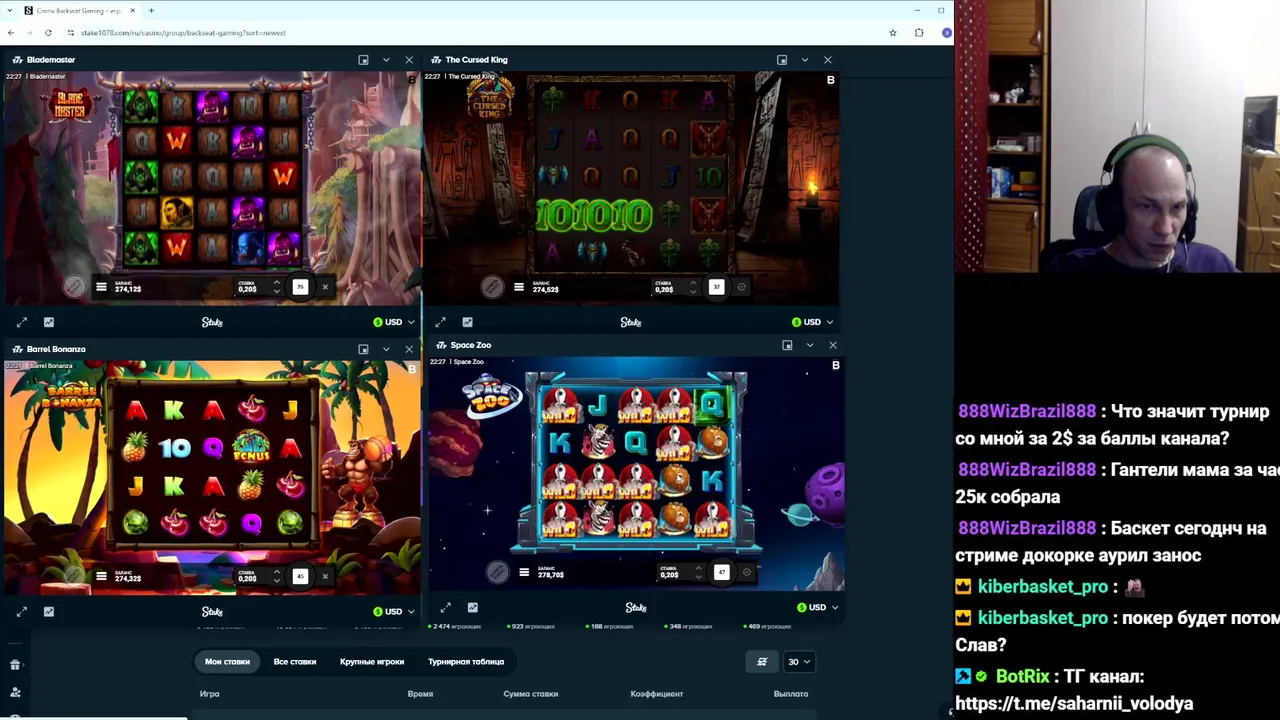Cancel autospin in Blademaster with the X
The height and width of the screenshot is (720, 1280).
click(325, 287)
